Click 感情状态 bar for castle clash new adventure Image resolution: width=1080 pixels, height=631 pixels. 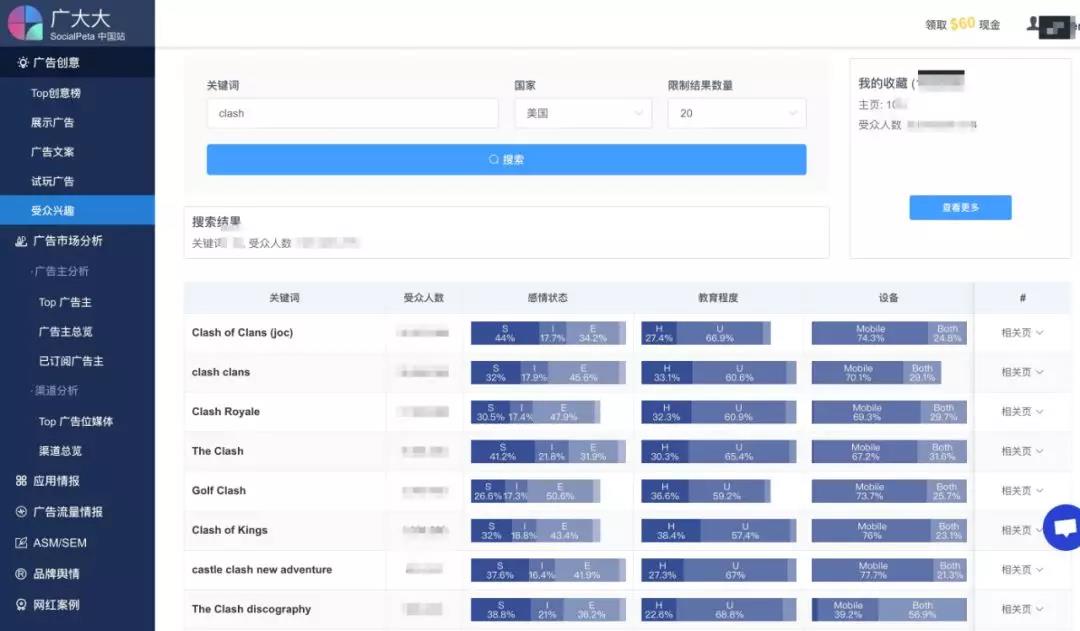point(548,570)
